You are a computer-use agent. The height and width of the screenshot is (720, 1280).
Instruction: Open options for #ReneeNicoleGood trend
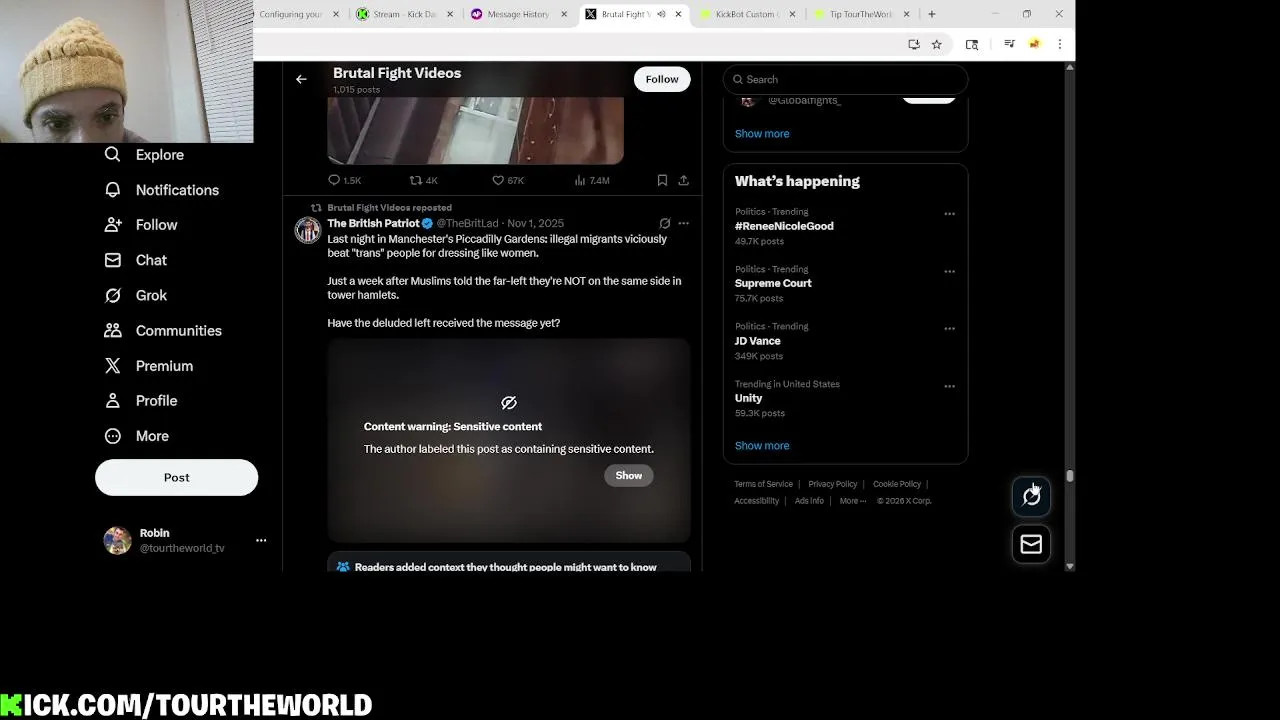pyautogui.click(x=949, y=214)
